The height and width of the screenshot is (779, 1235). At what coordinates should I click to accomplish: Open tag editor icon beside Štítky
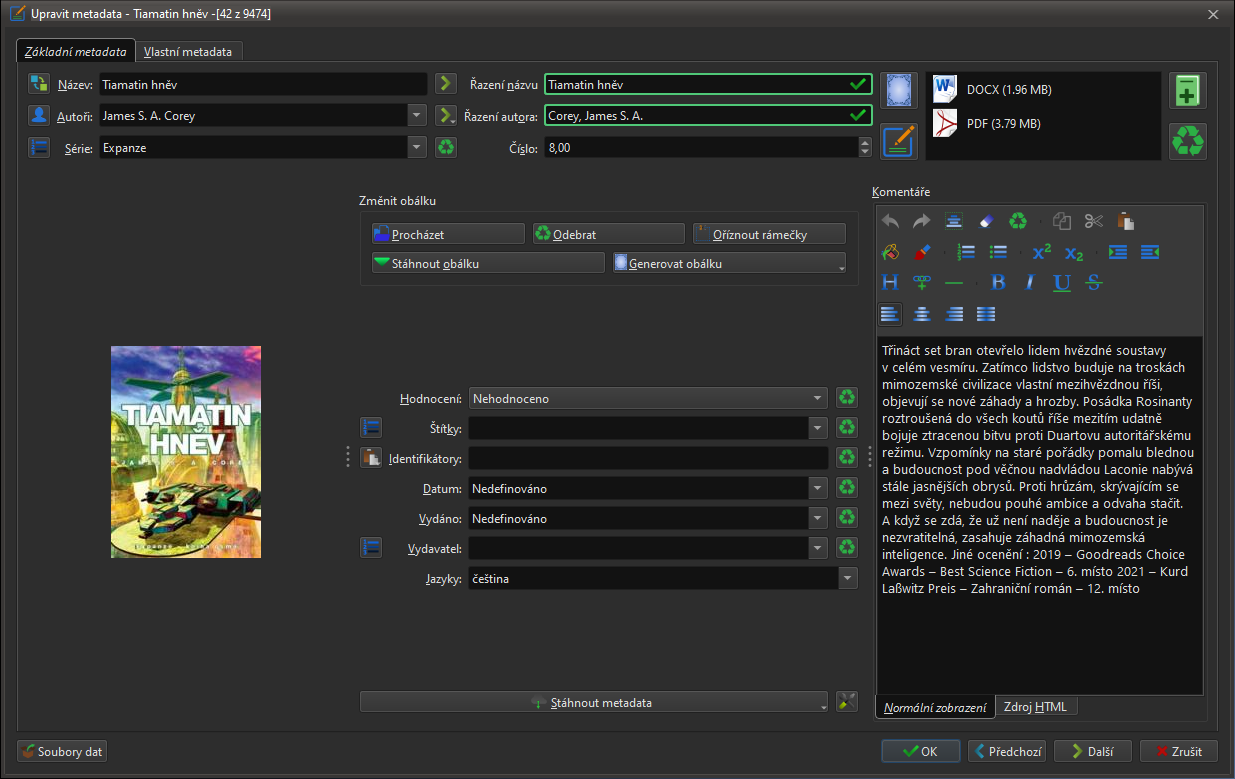pos(371,428)
